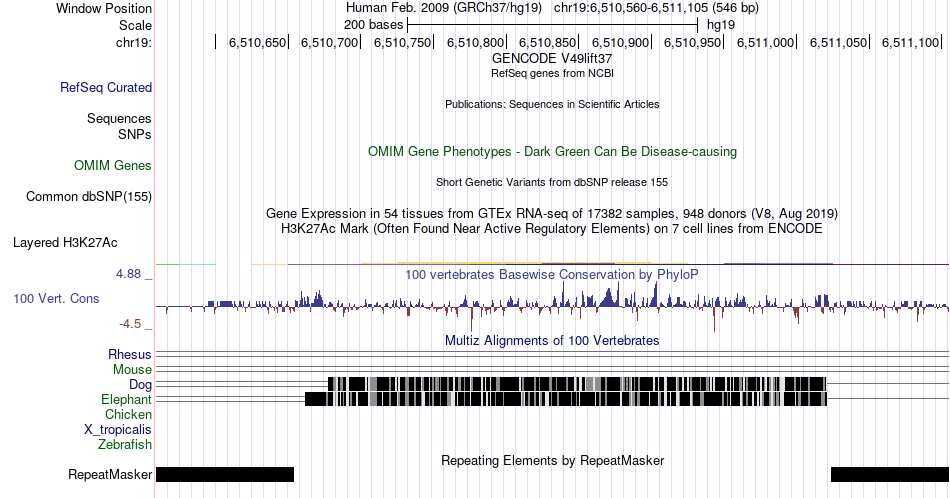Click the Elephant species label
Screen dimensions: 950x498
coord(126,399)
